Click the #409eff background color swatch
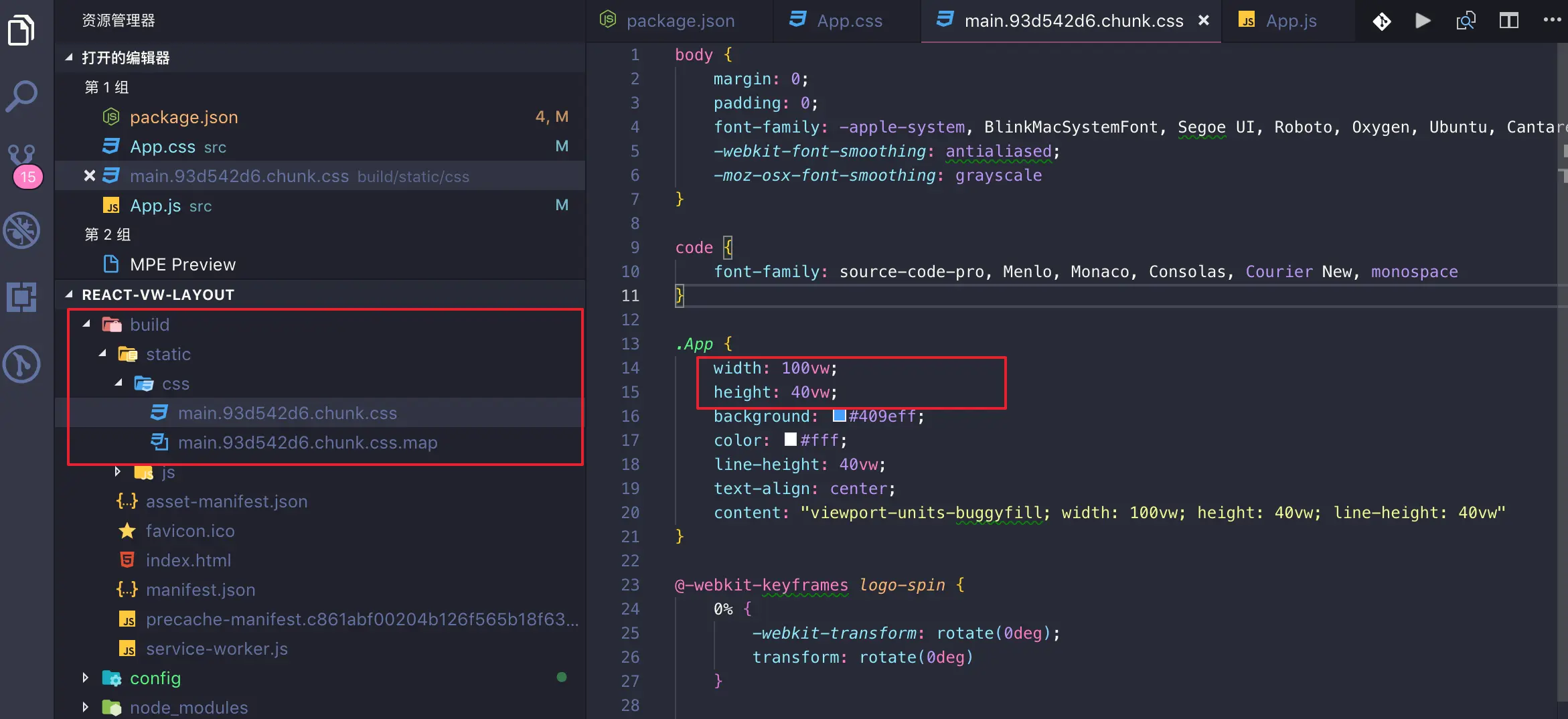The image size is (1568, 719). point(839,416)
